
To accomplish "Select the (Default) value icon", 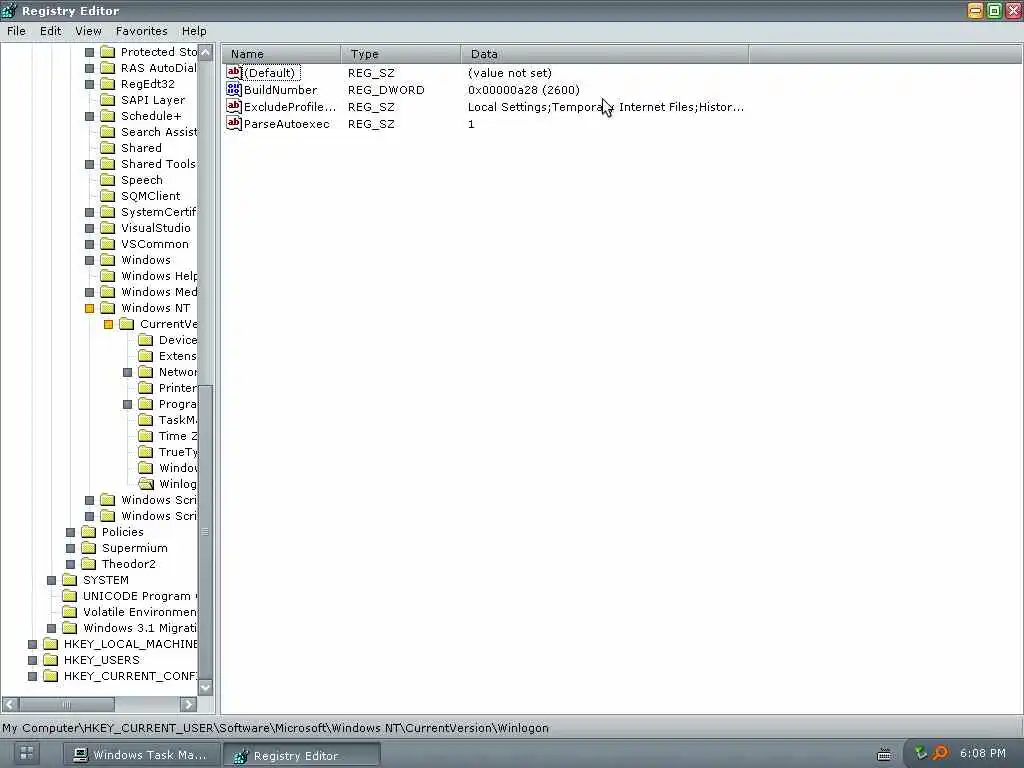I will tap(234, 72).
